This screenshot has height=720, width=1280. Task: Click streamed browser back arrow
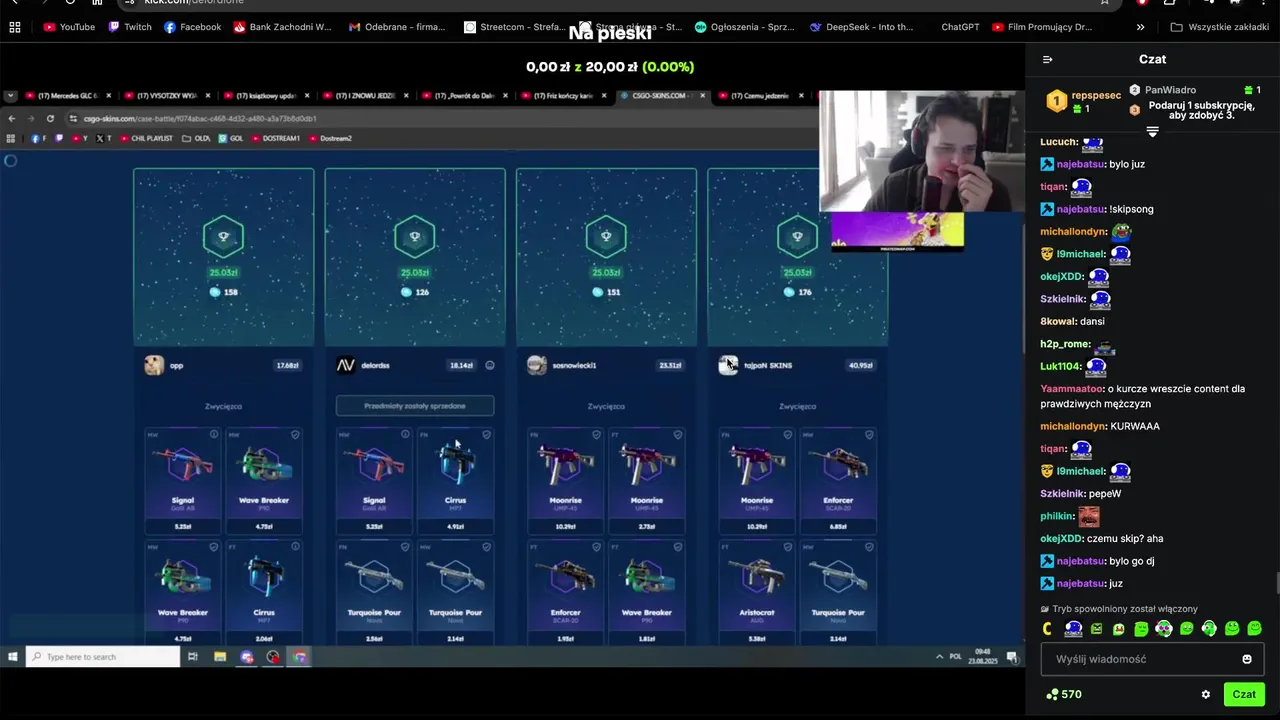click(12, 118)
